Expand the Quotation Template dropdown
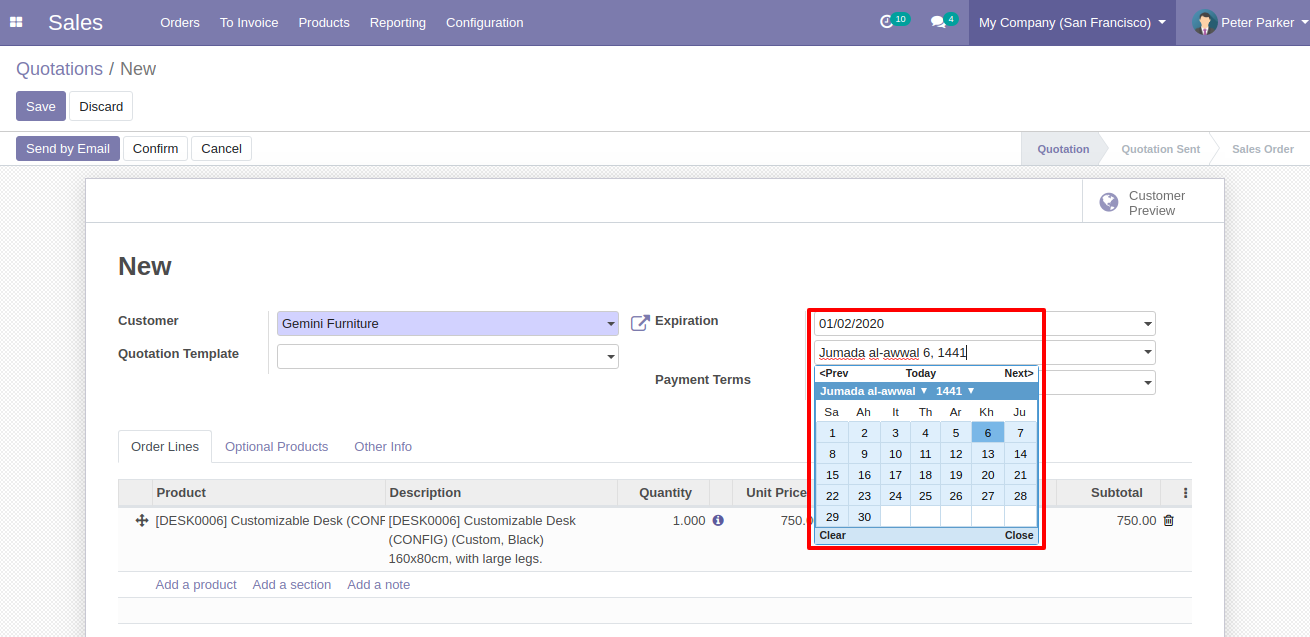 611,357
